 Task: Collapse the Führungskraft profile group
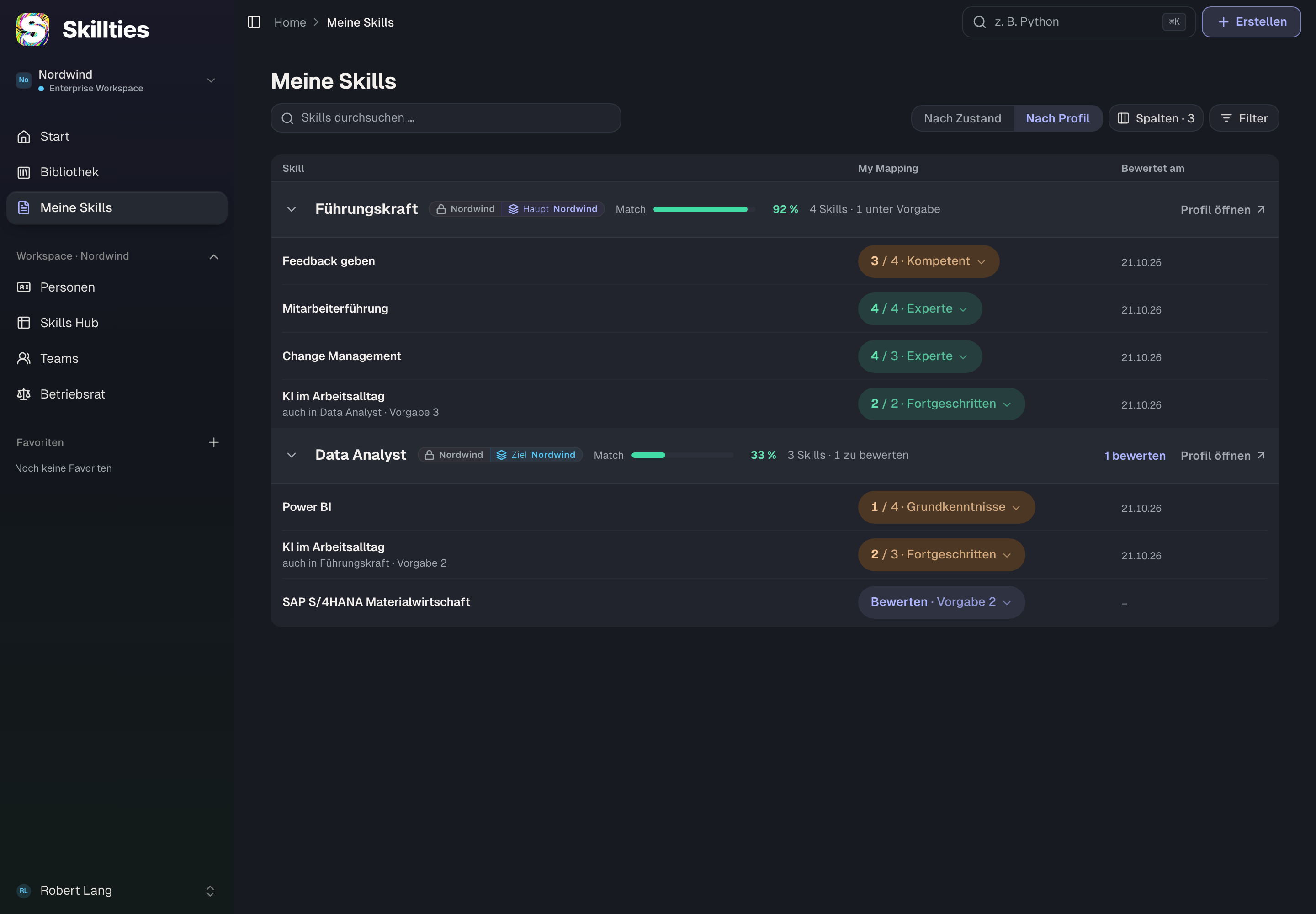pos(292,210)
